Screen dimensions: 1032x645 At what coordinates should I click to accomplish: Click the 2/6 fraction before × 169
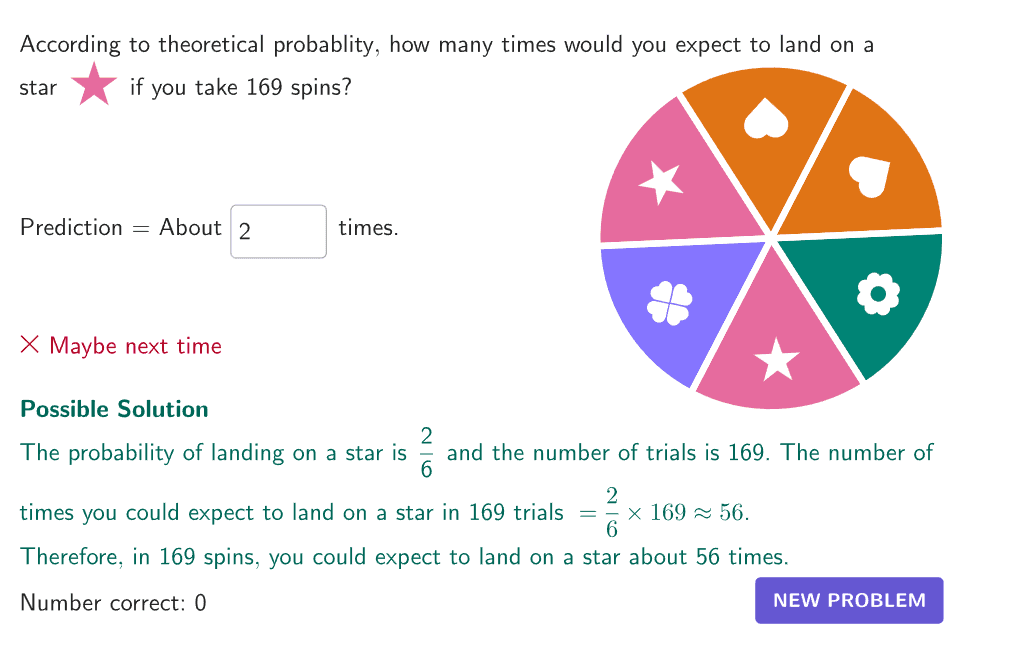611,513
